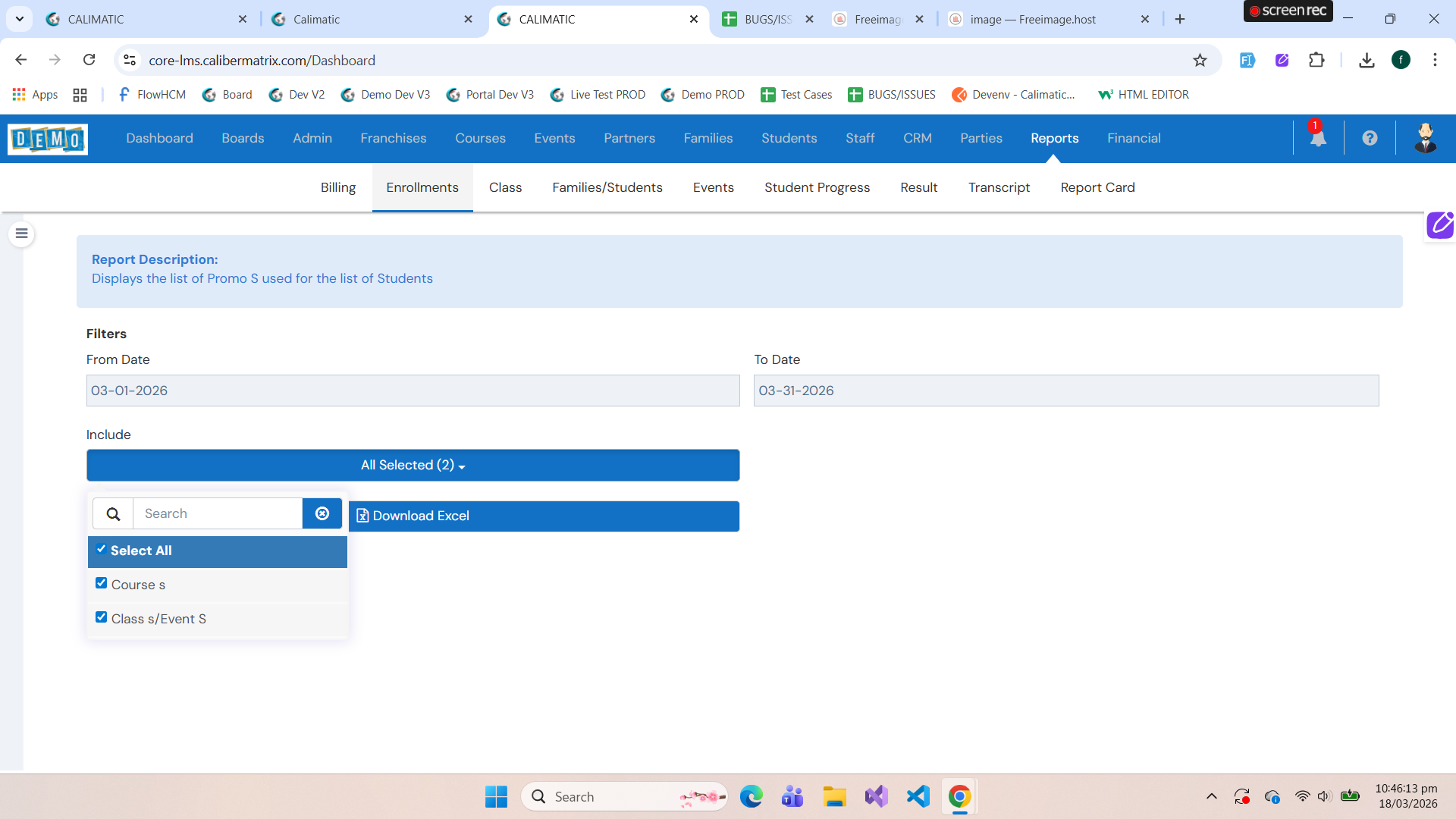Open the purple edit widget icon
This screenshot has height=819, width=1456.
[1439, 225]
